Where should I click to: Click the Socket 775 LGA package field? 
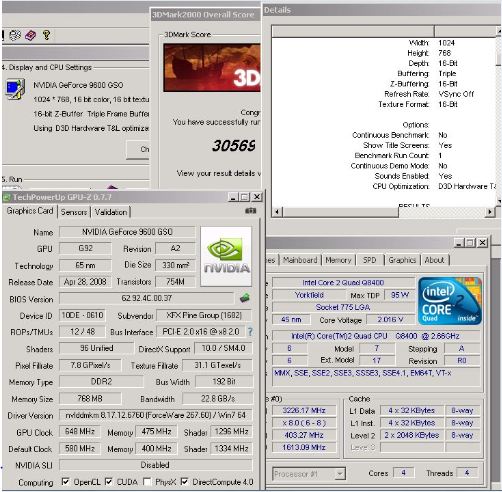tap(343, 307)
